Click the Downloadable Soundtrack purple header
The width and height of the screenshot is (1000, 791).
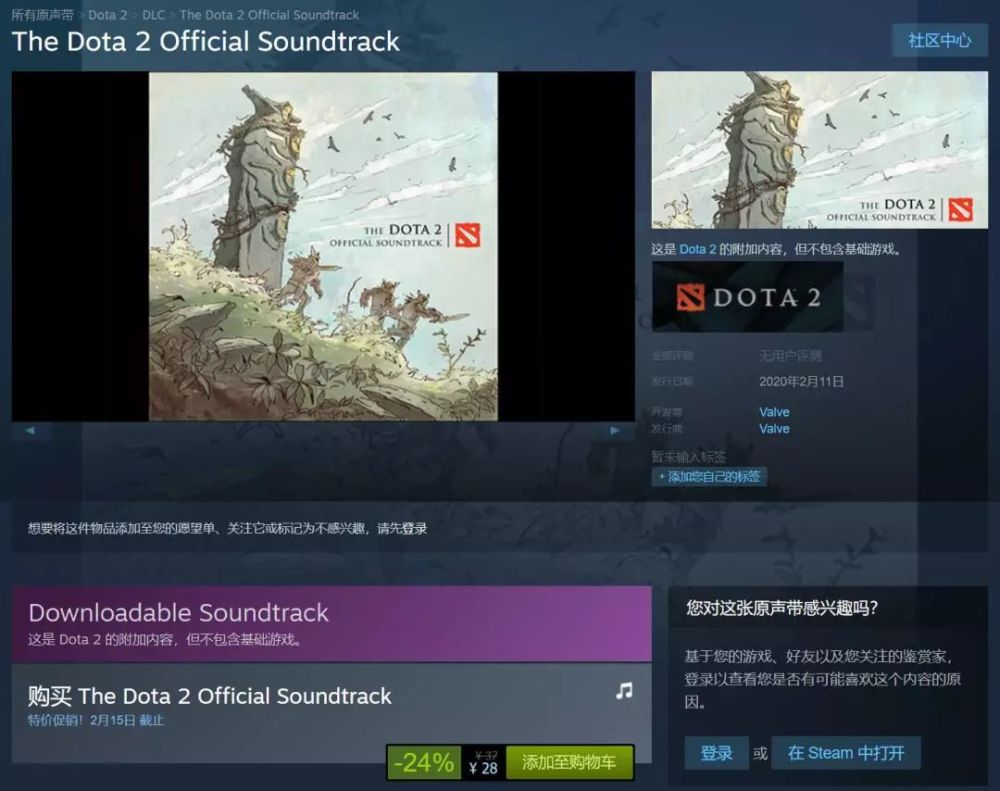click(x=332, y=623)
